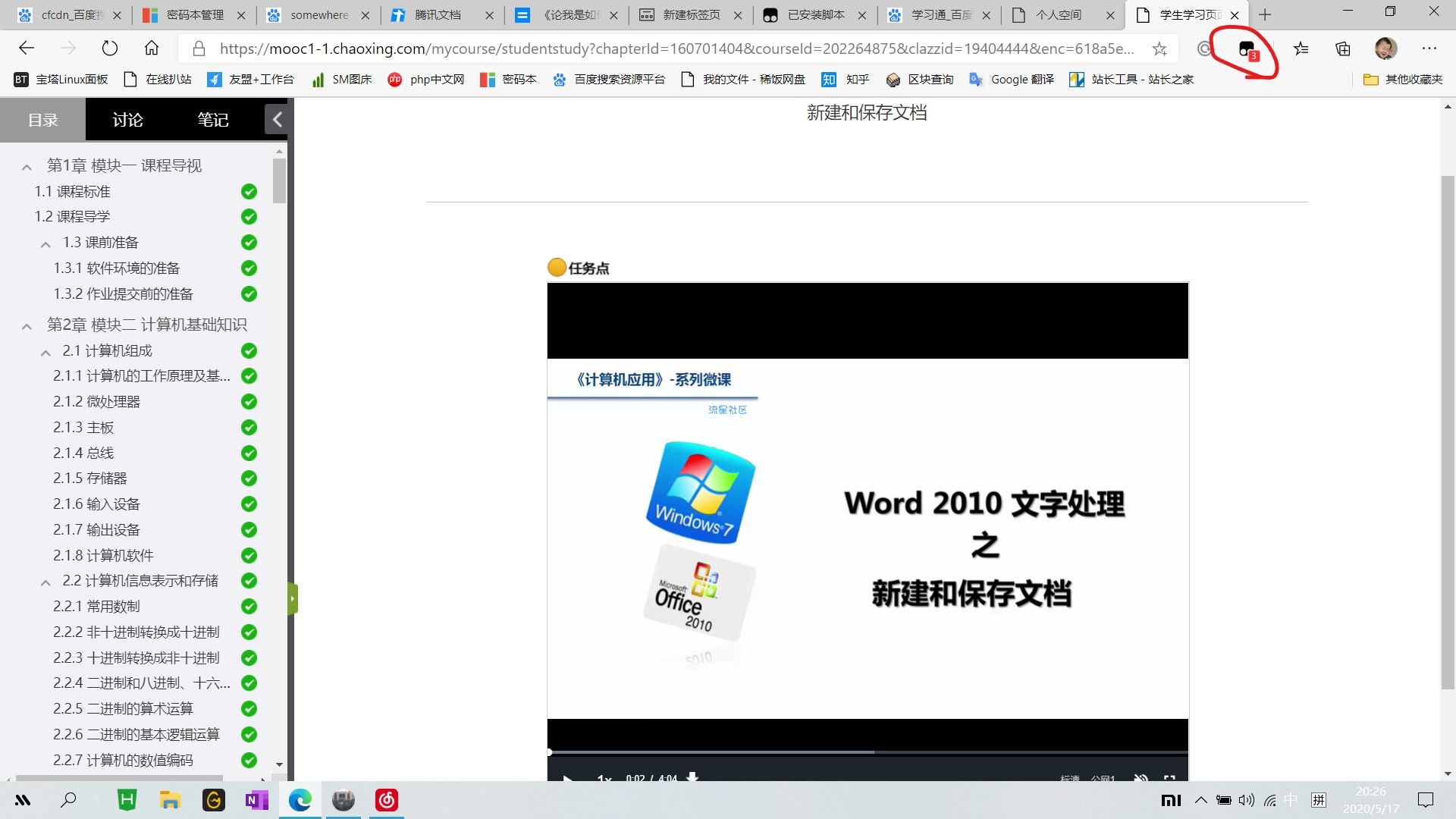The image size is (1456, 819).
Task: Click the browser forward arrow
Action: point(68,49)
